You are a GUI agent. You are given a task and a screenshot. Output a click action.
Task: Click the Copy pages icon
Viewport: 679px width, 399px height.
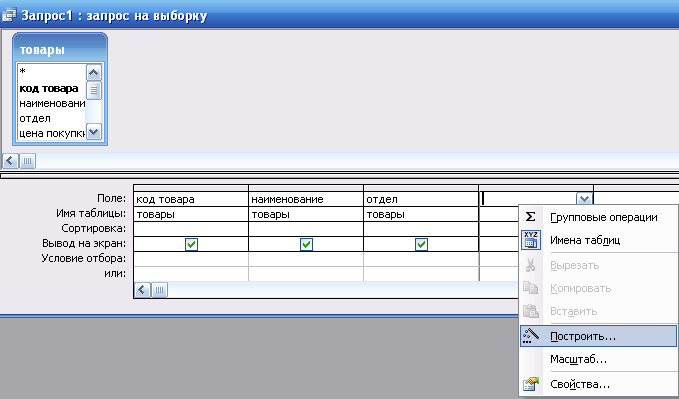coord(530,288)
